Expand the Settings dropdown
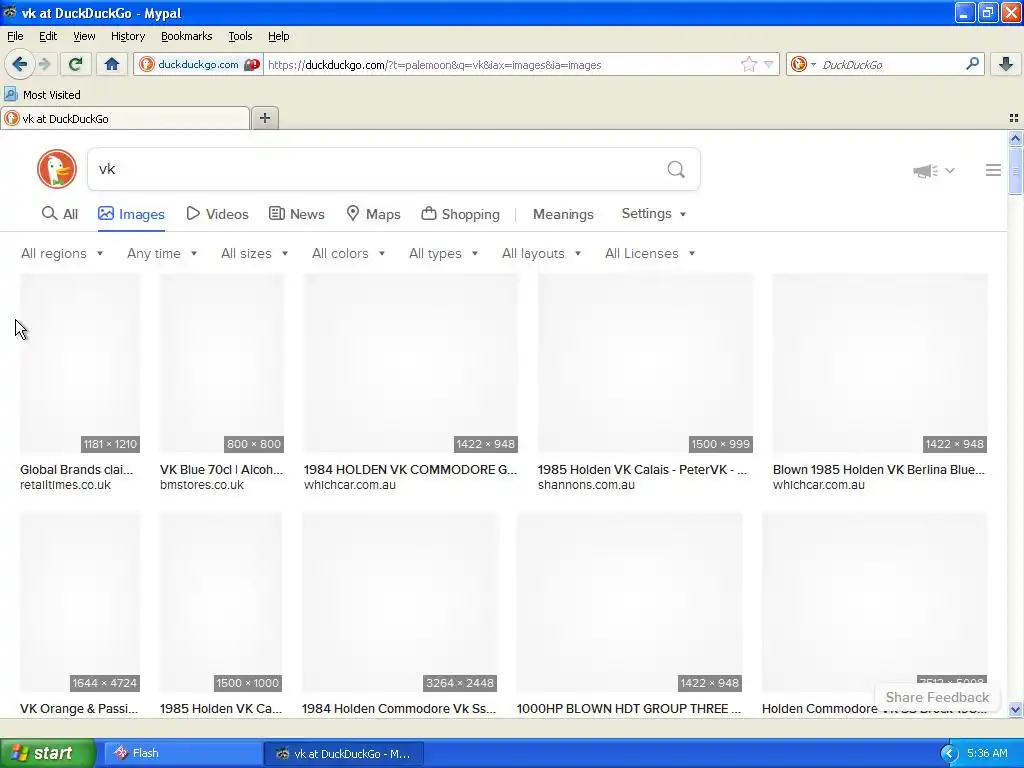1024x768 pixels. (654, 214)
